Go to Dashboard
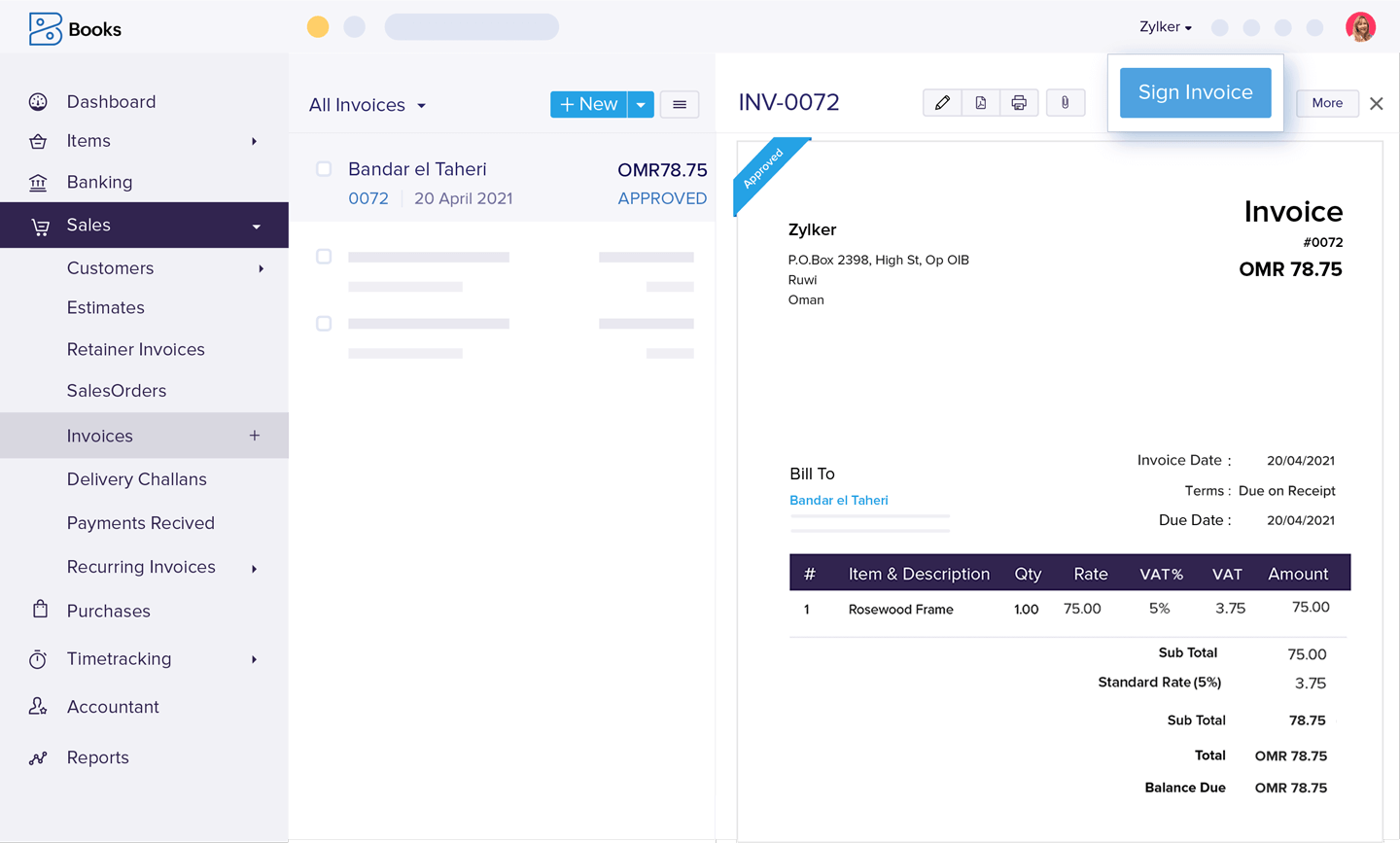The image size is (1400, 843). 111,102
